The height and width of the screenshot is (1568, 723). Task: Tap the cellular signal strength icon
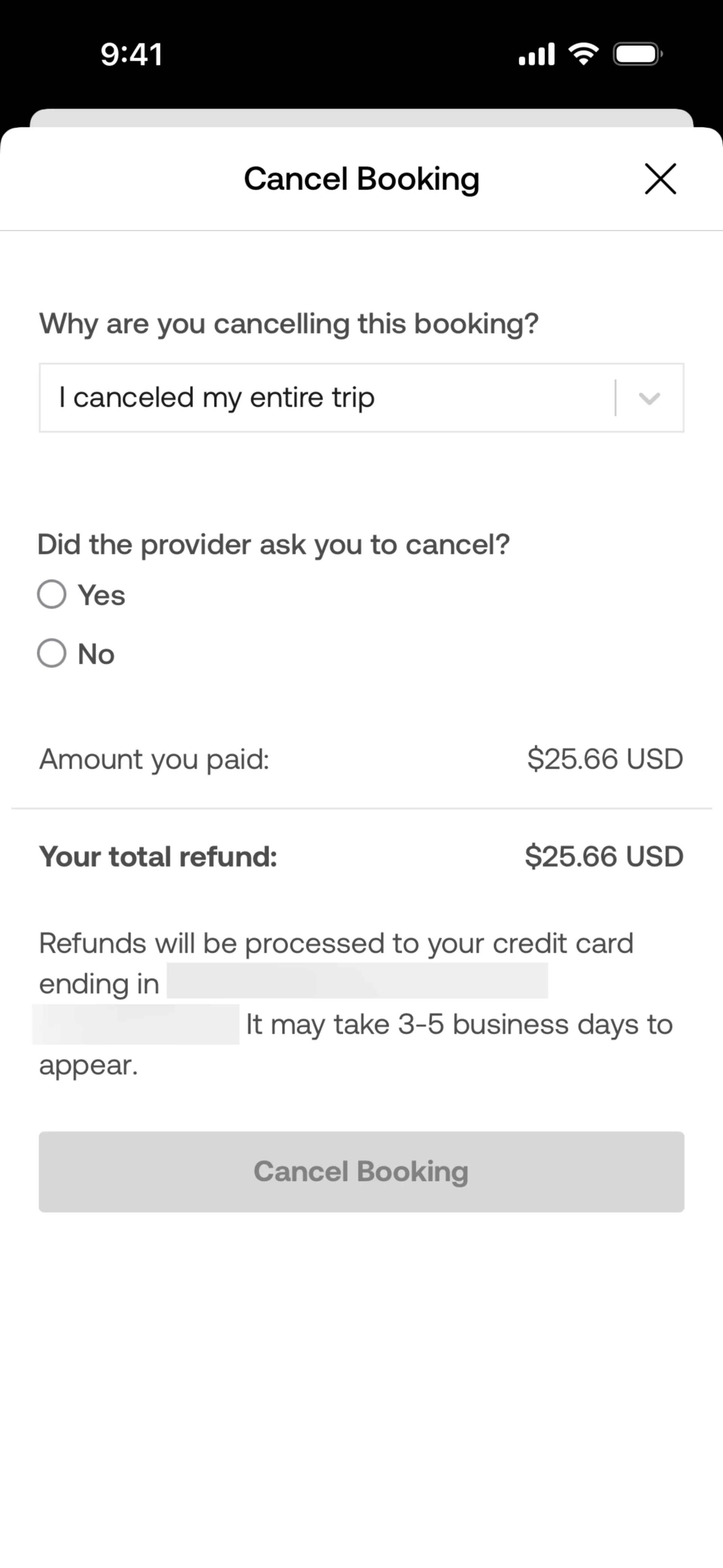[536, 54]
